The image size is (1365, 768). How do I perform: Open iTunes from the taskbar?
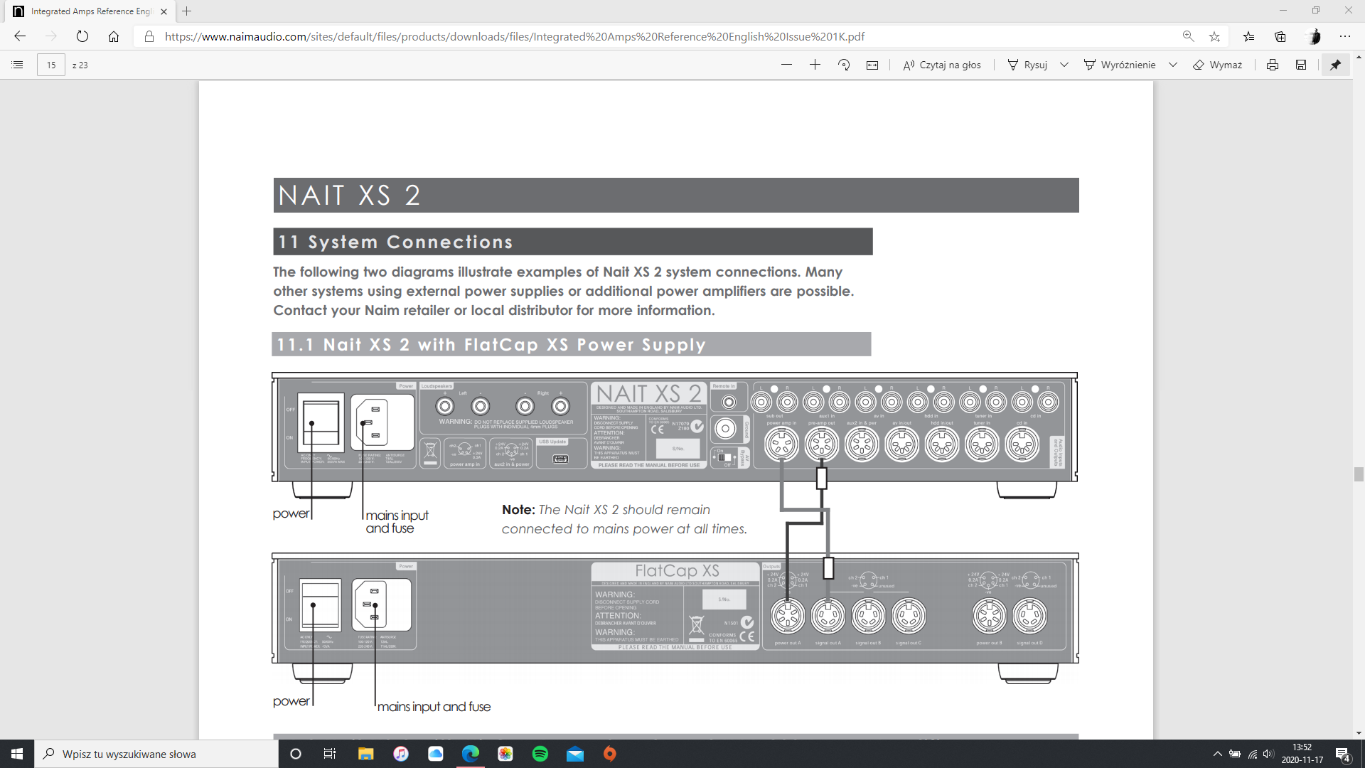click(400, 753)
